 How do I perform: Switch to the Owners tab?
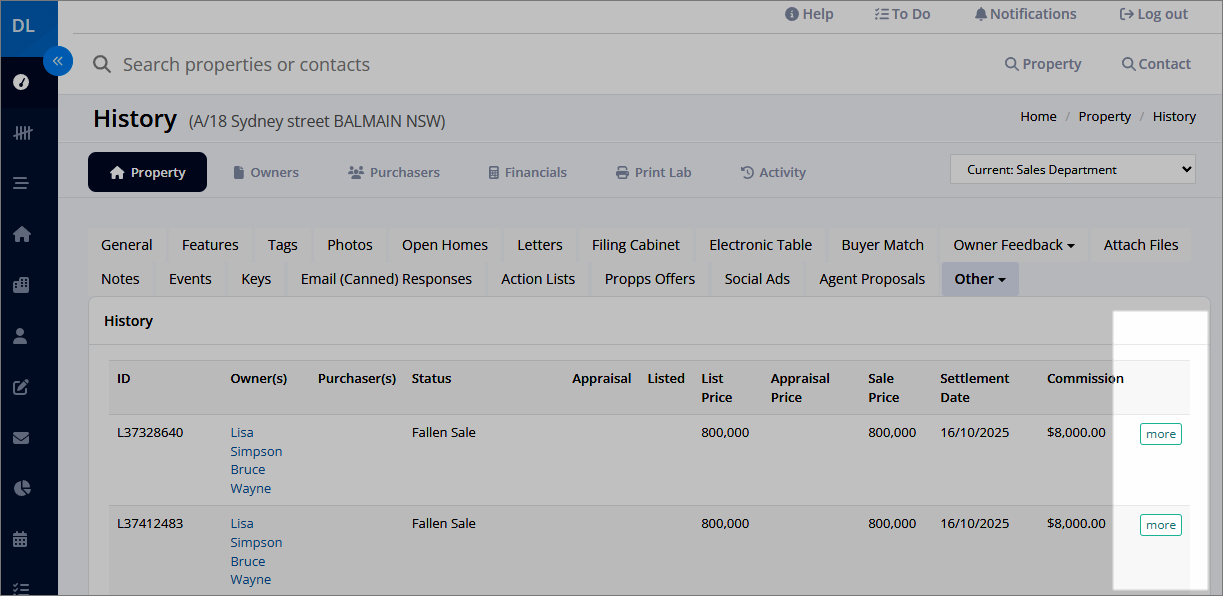pos(266,172)
